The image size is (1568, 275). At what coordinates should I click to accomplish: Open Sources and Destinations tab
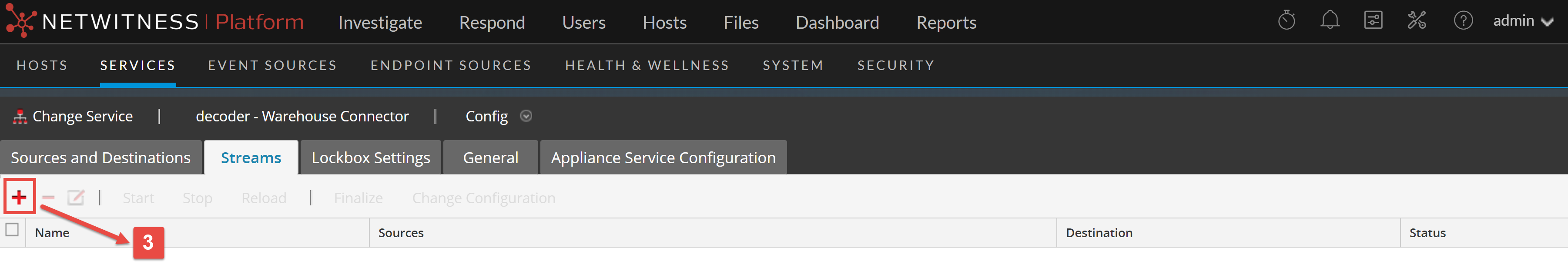(101, 158)
